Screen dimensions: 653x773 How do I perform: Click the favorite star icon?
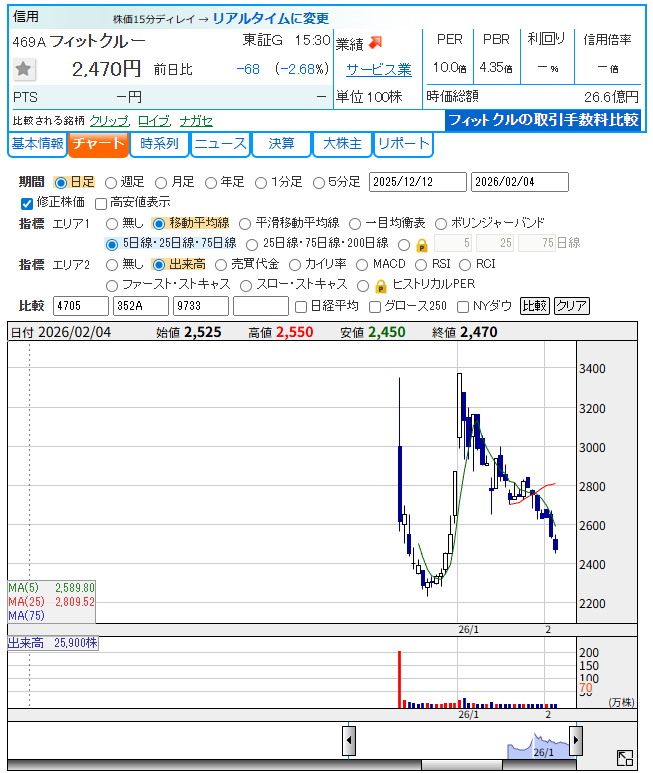(x=24, y=69)
